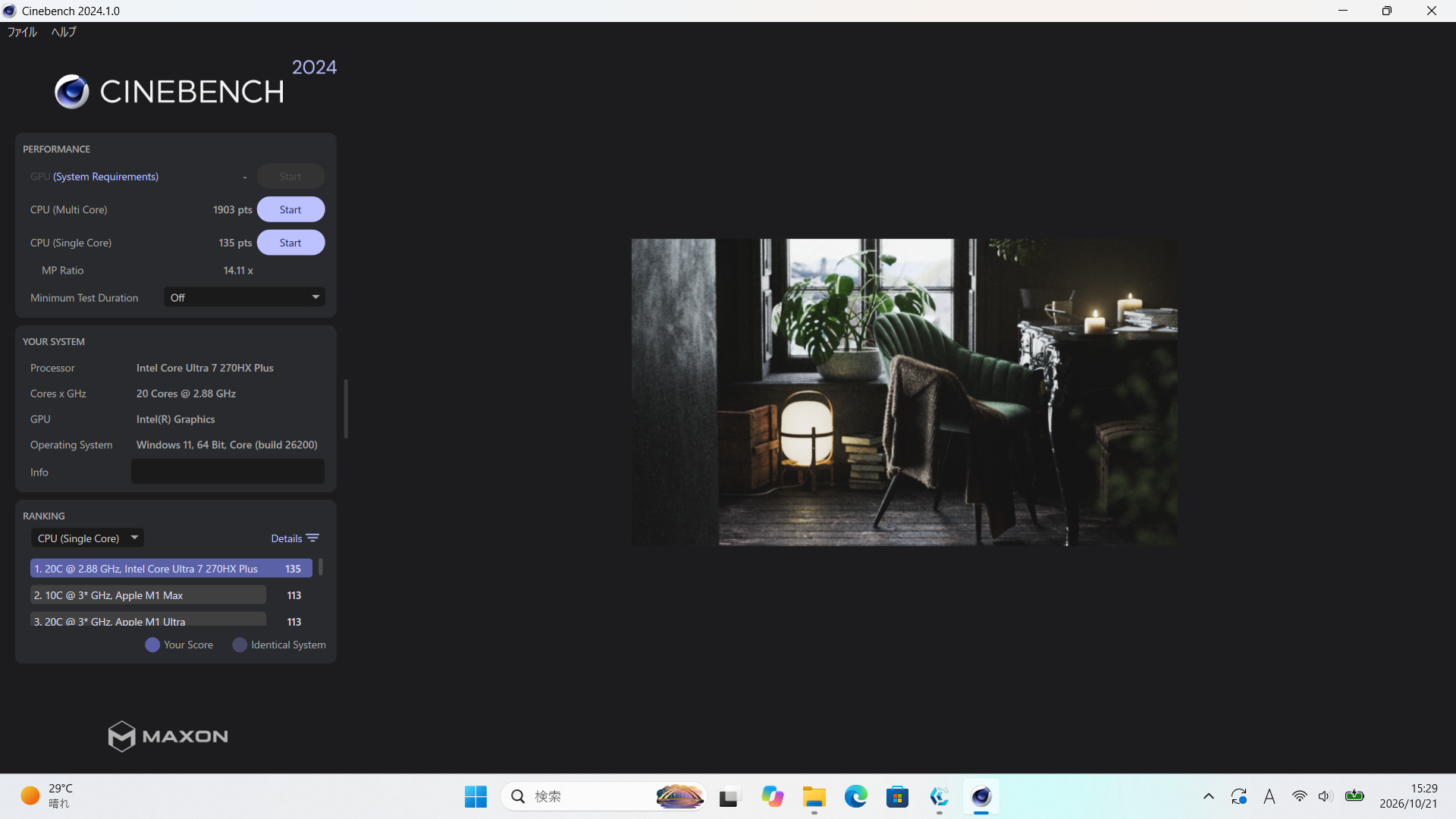1456x819 pixels.
Task: Open Wi-Fi network settings tray icon
Action: click(x=1300, y=796)
